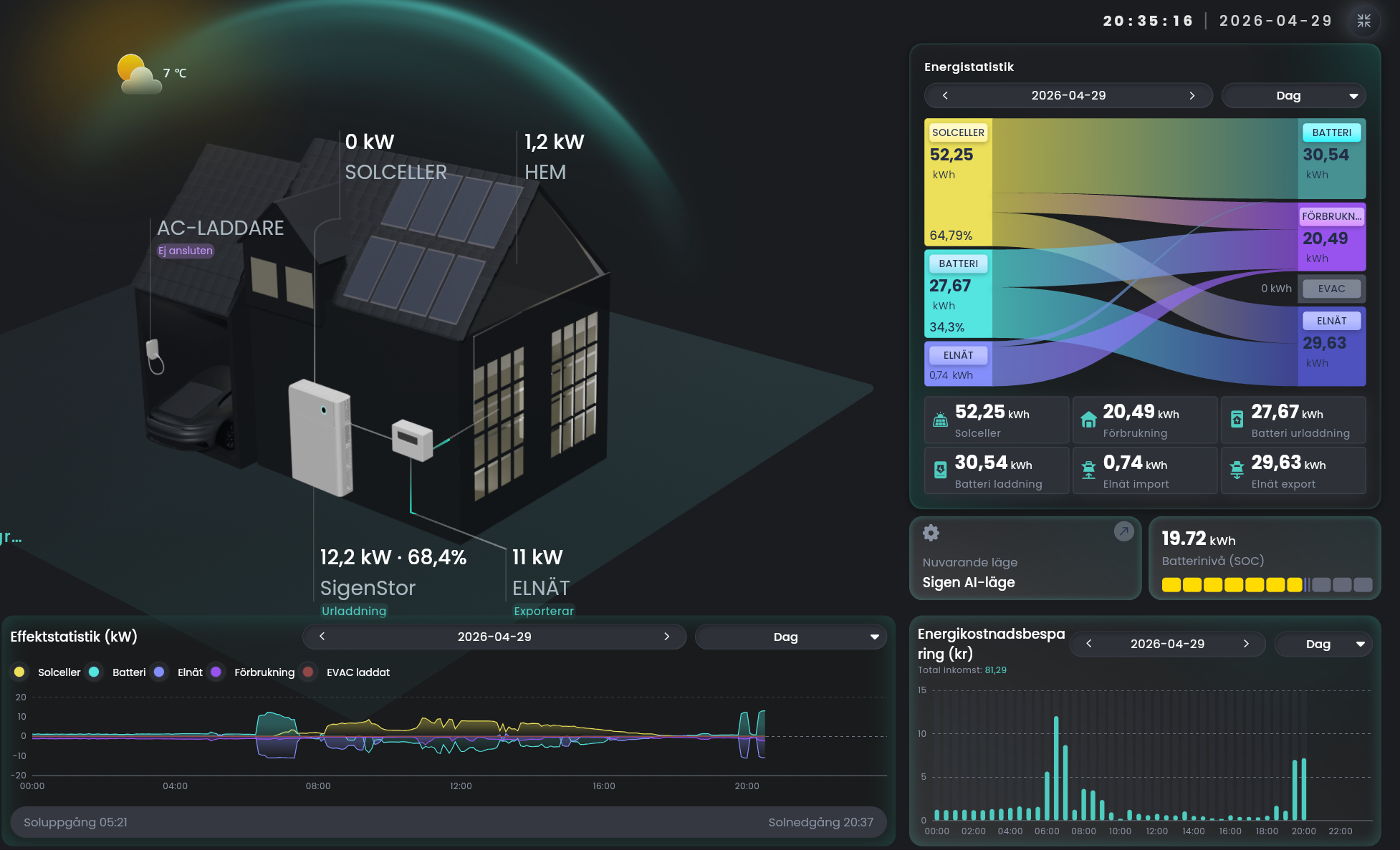Click the 'Exporterar' grid status label
The image size is (1400, 850).
pos(544,611)
